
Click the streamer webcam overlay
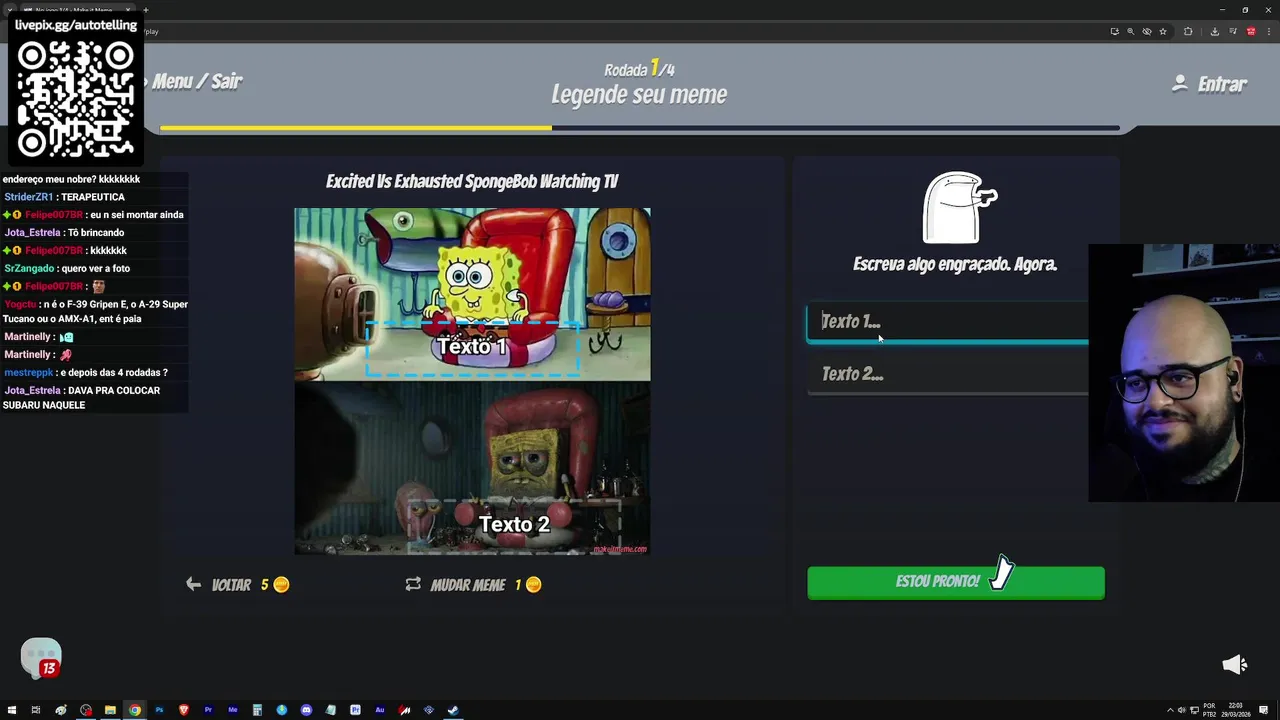1184,372
